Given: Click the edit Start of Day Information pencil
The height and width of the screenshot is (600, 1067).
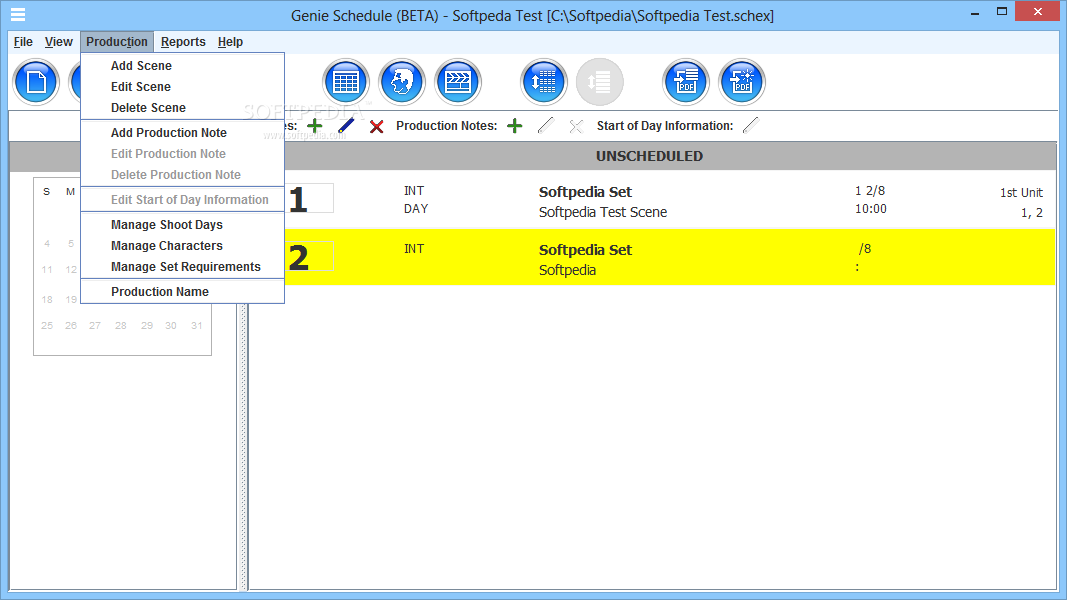Looking at the screenshot, I should (751, 125).
